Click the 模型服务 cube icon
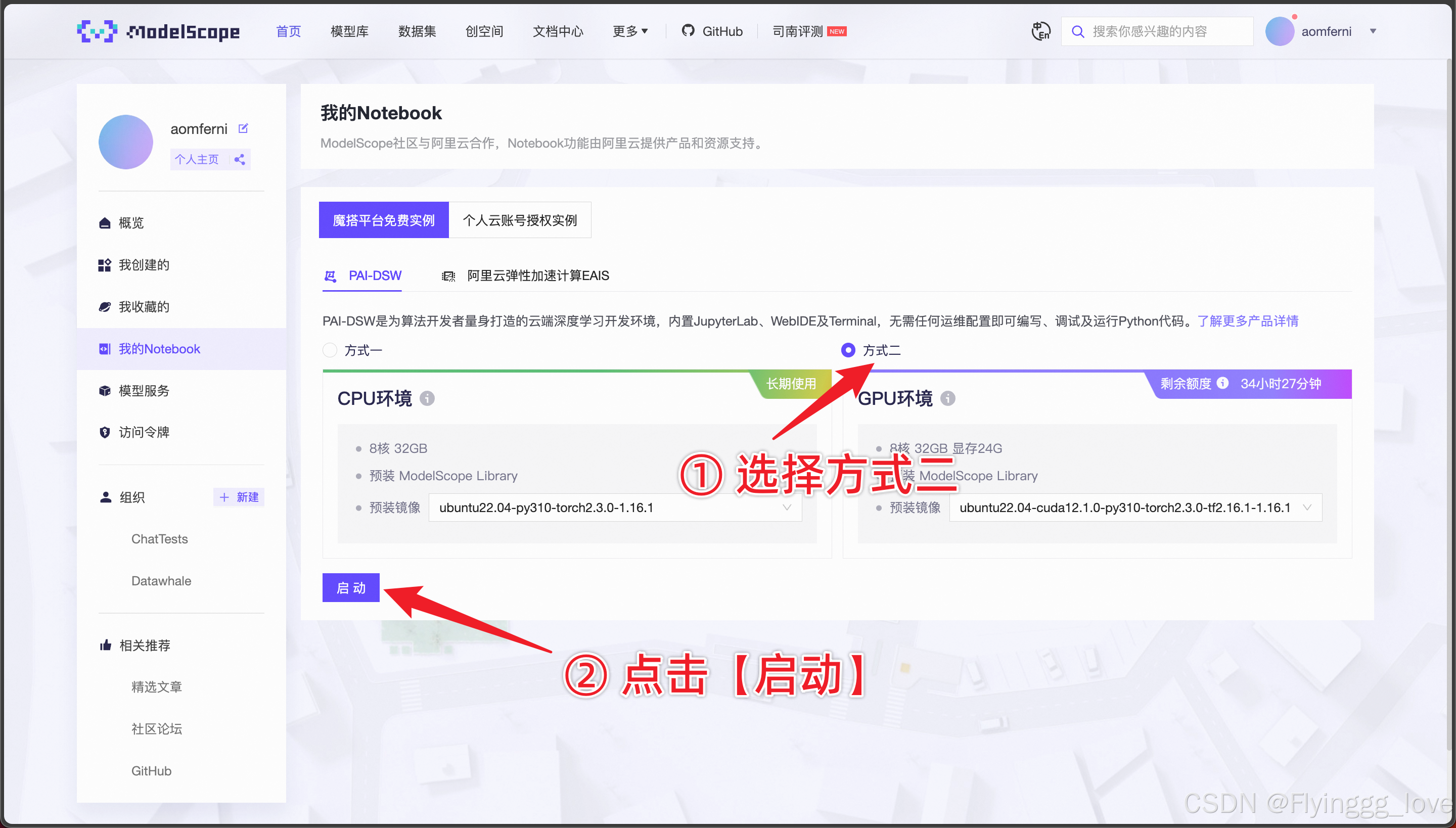The image size is (1456, 828). (105, 391)
